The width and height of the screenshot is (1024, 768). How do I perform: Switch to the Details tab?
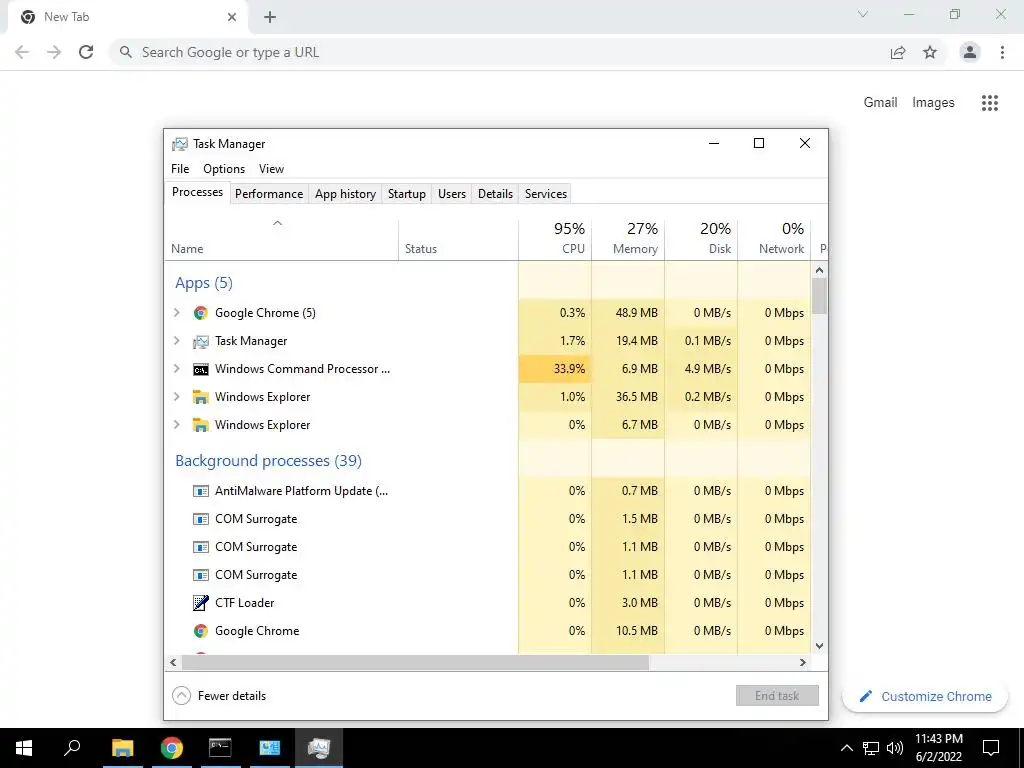pyautogui.click(x=495, y=194)
